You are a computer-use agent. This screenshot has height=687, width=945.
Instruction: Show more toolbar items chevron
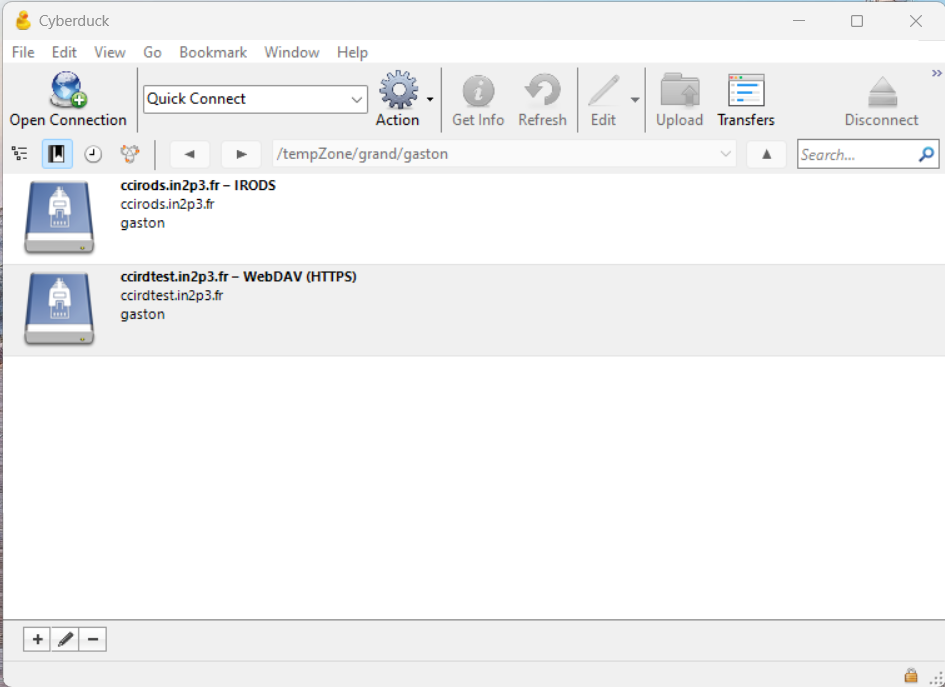937,74
